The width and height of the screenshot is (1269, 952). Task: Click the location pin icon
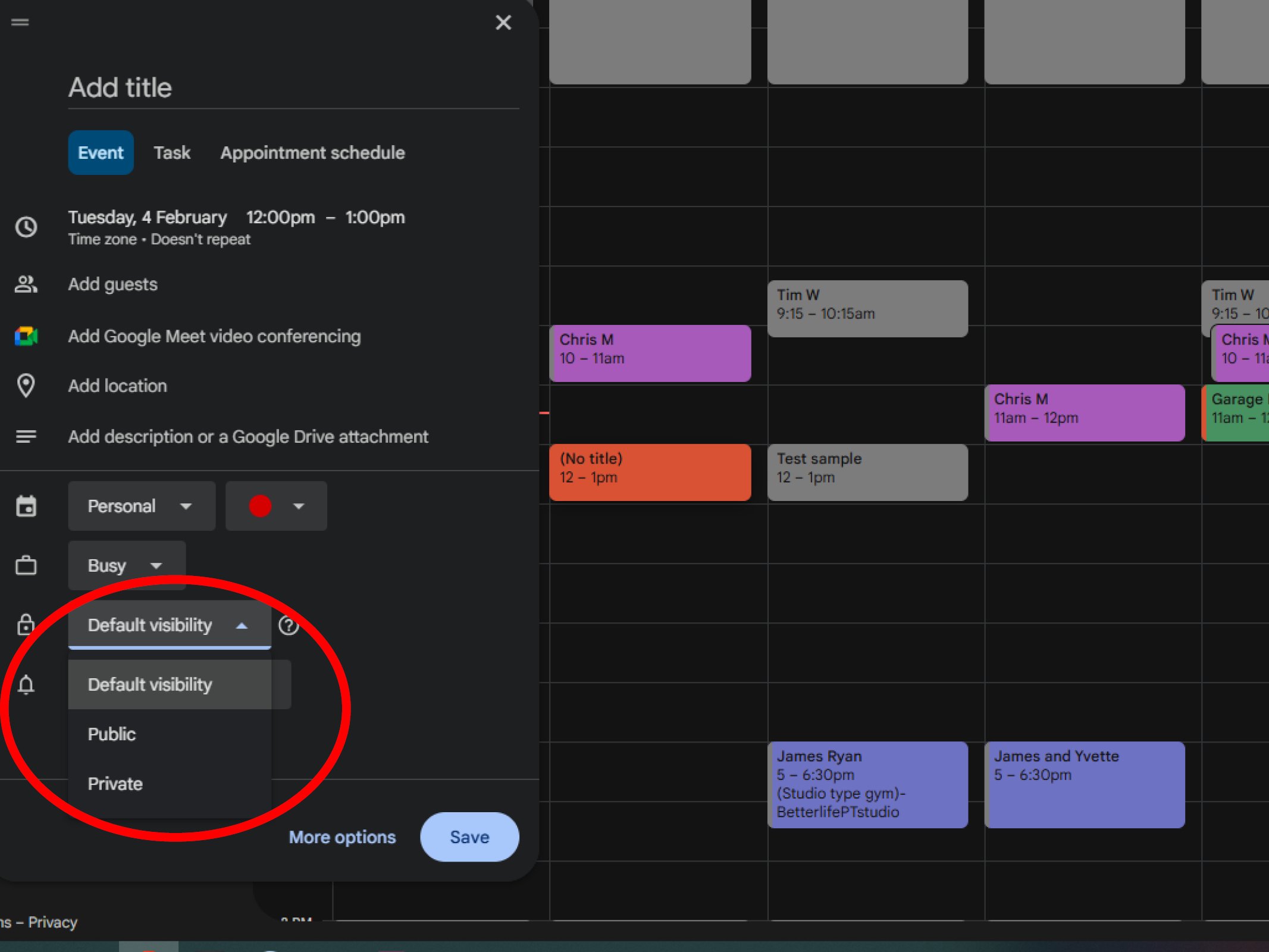coord(26,386)
